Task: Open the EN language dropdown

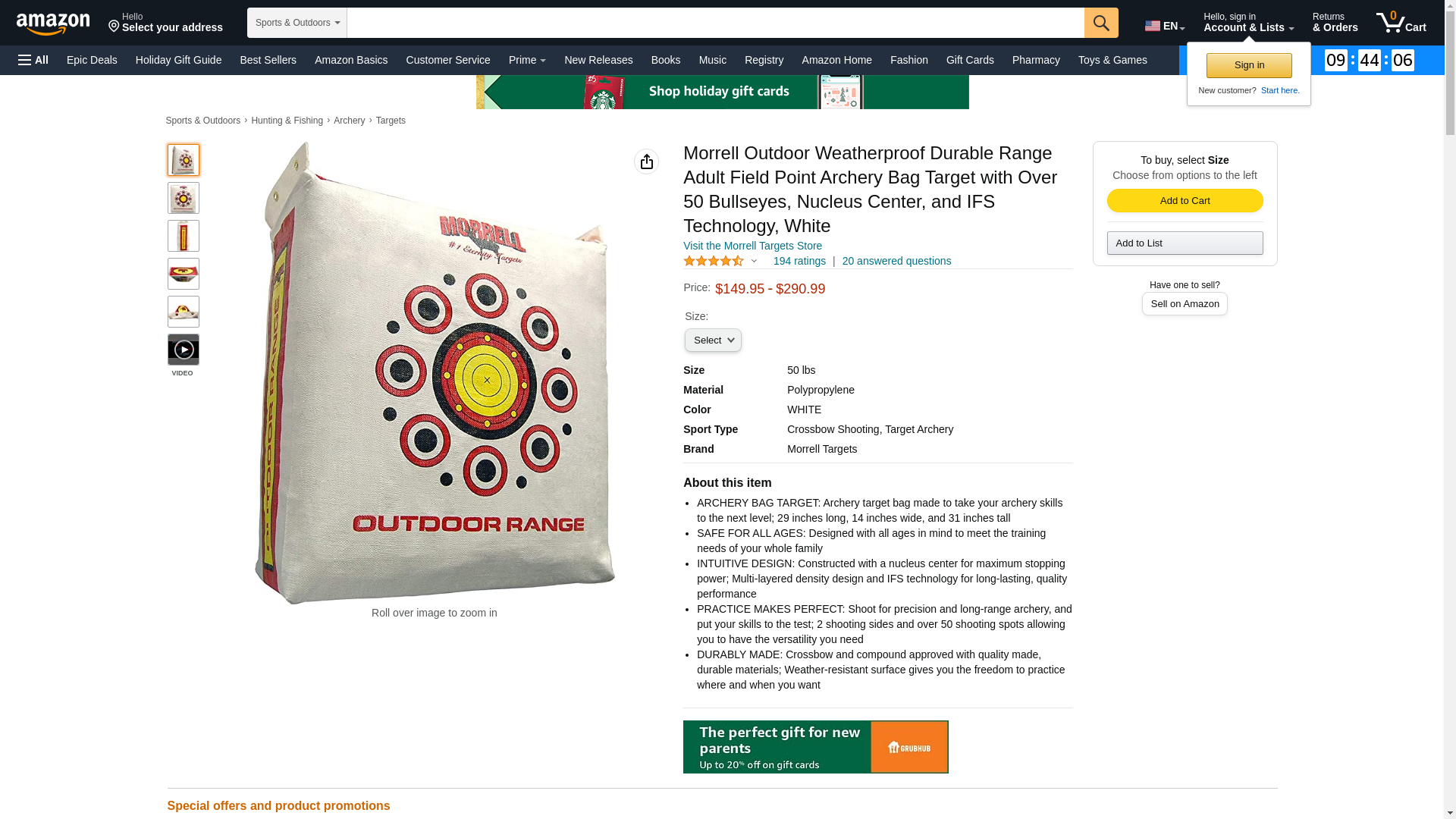Action: [x=1165, y=26]
